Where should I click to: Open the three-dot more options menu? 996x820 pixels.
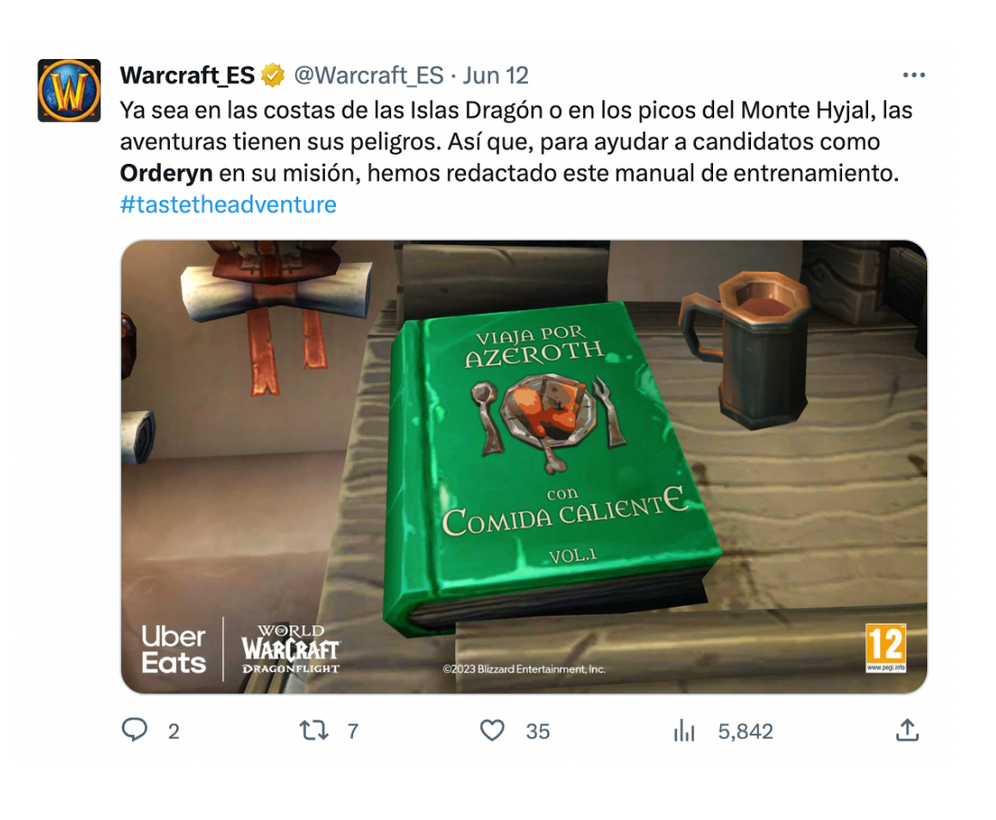(913, 75)
